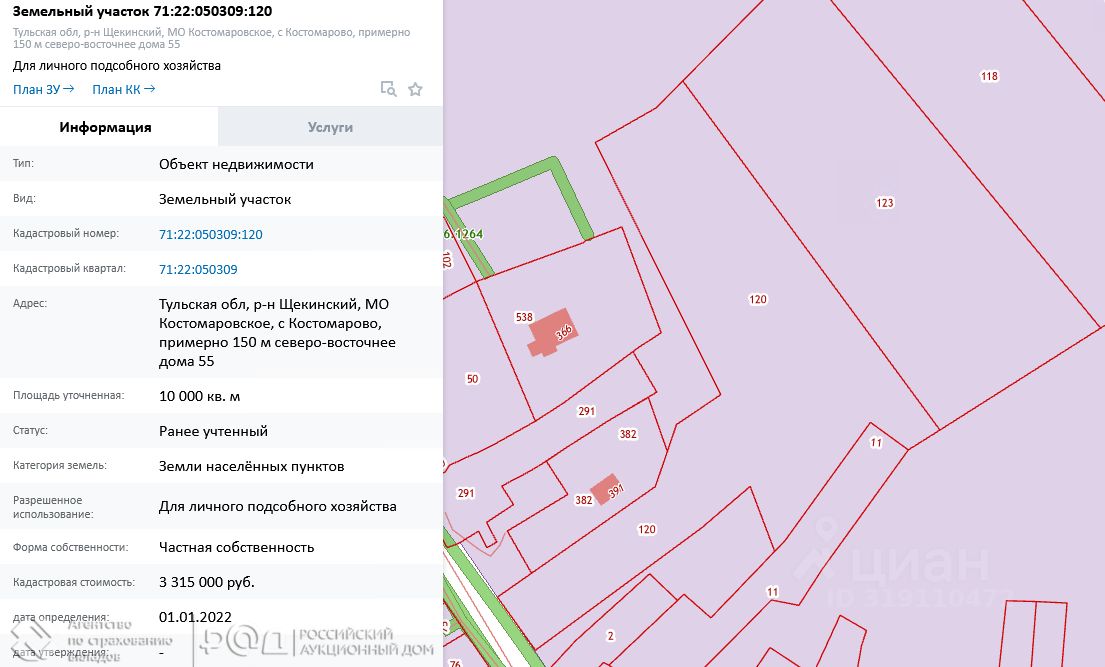Screen dimensions: 1105x667
Task: Click narrow parcel 11 label at top
Action: (x=876, y=443)
